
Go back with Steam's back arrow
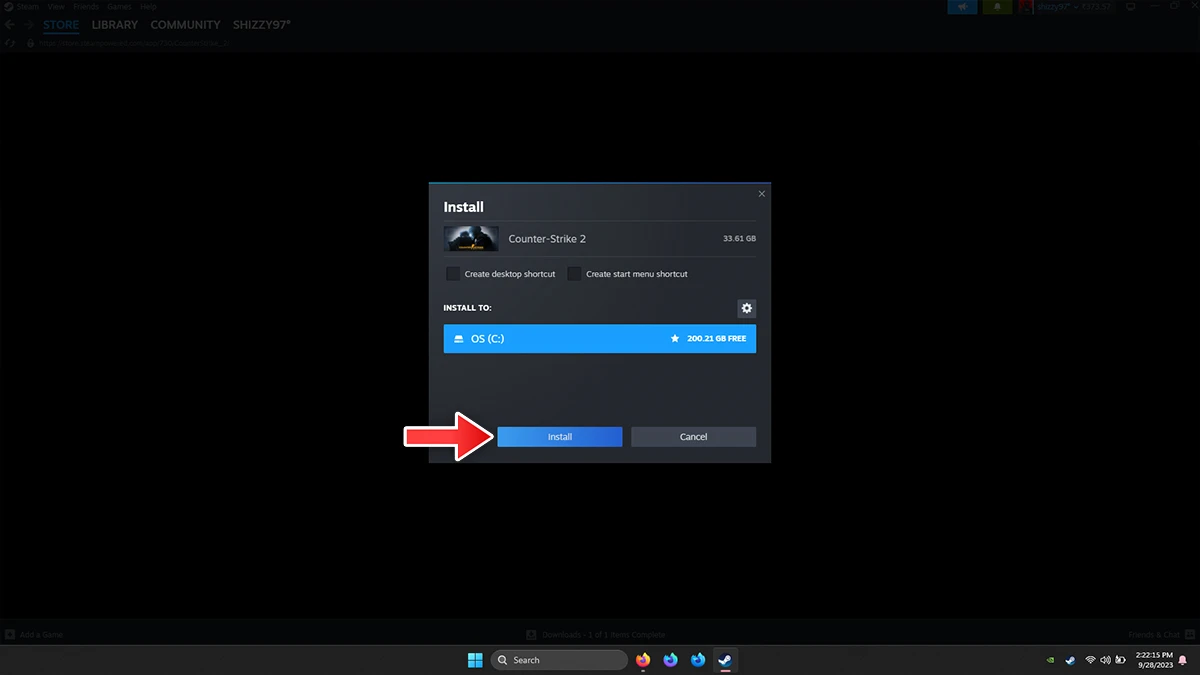pyautogui.click(x=10, y=24)
